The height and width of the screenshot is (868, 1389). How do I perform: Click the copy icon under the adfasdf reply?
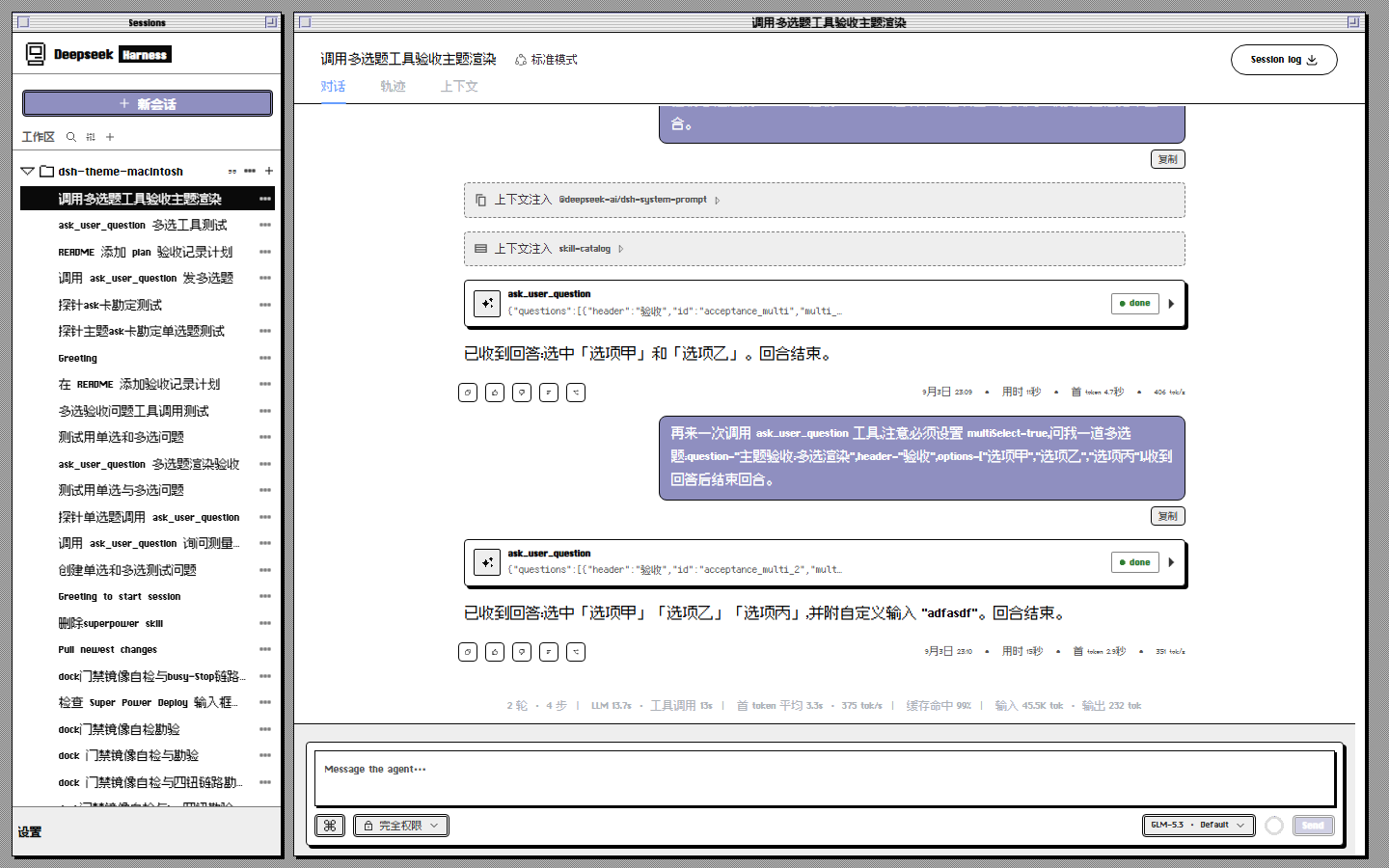tap(468, 652)
